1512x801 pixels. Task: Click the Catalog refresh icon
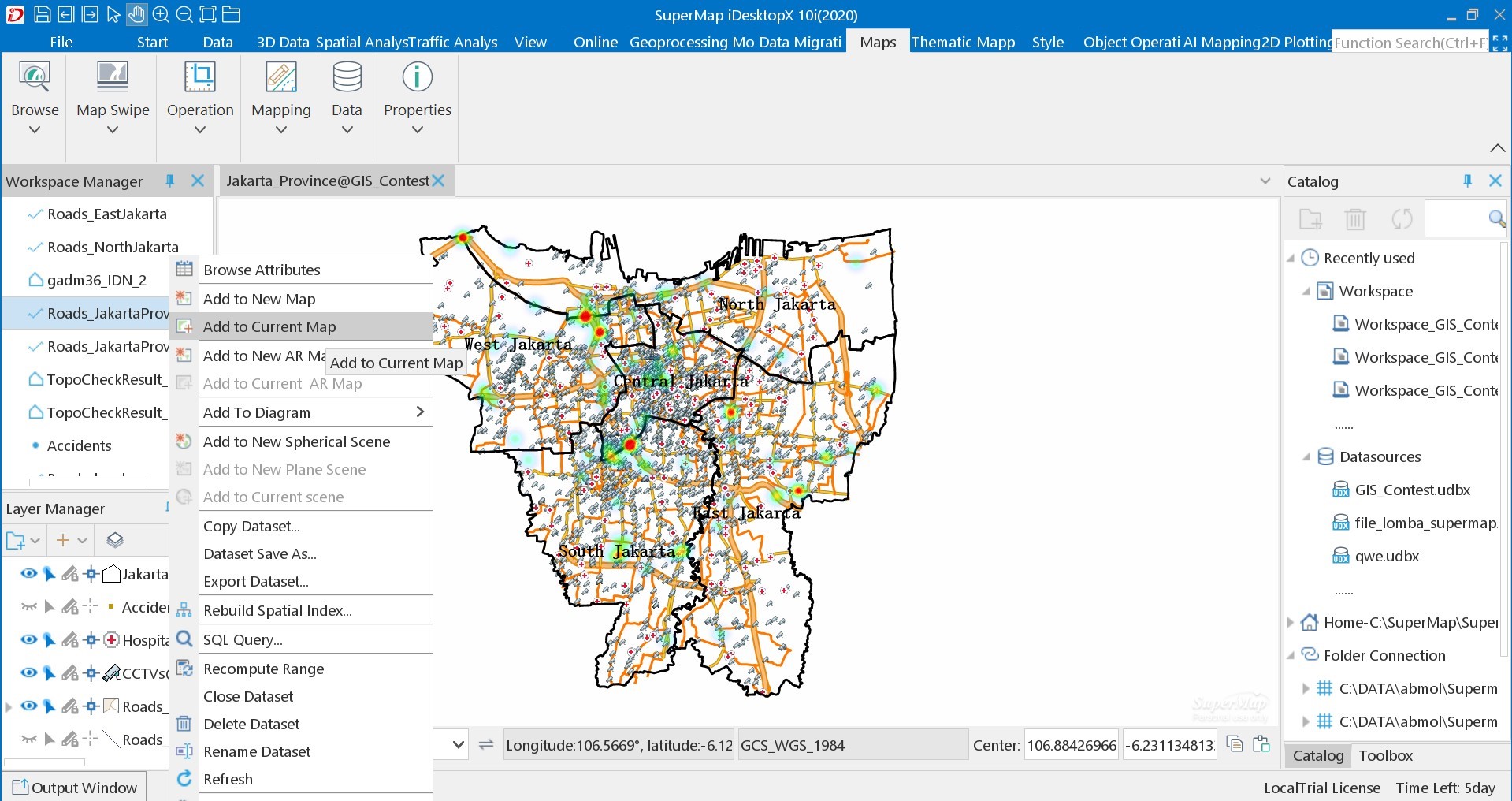coord(1402,219)
